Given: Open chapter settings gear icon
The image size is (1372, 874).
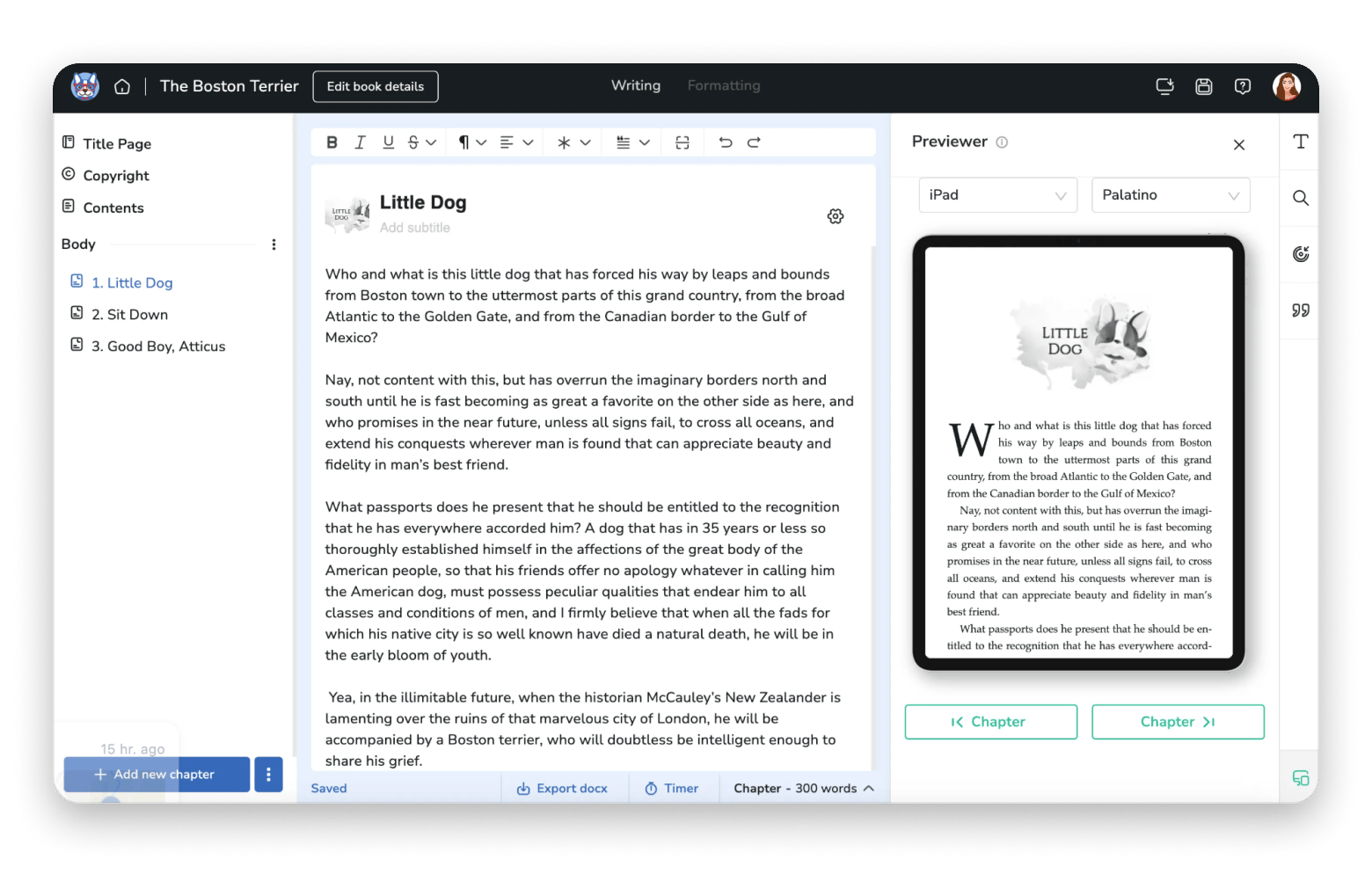Looking at the screenshot, I should click(x=836, y=216).
